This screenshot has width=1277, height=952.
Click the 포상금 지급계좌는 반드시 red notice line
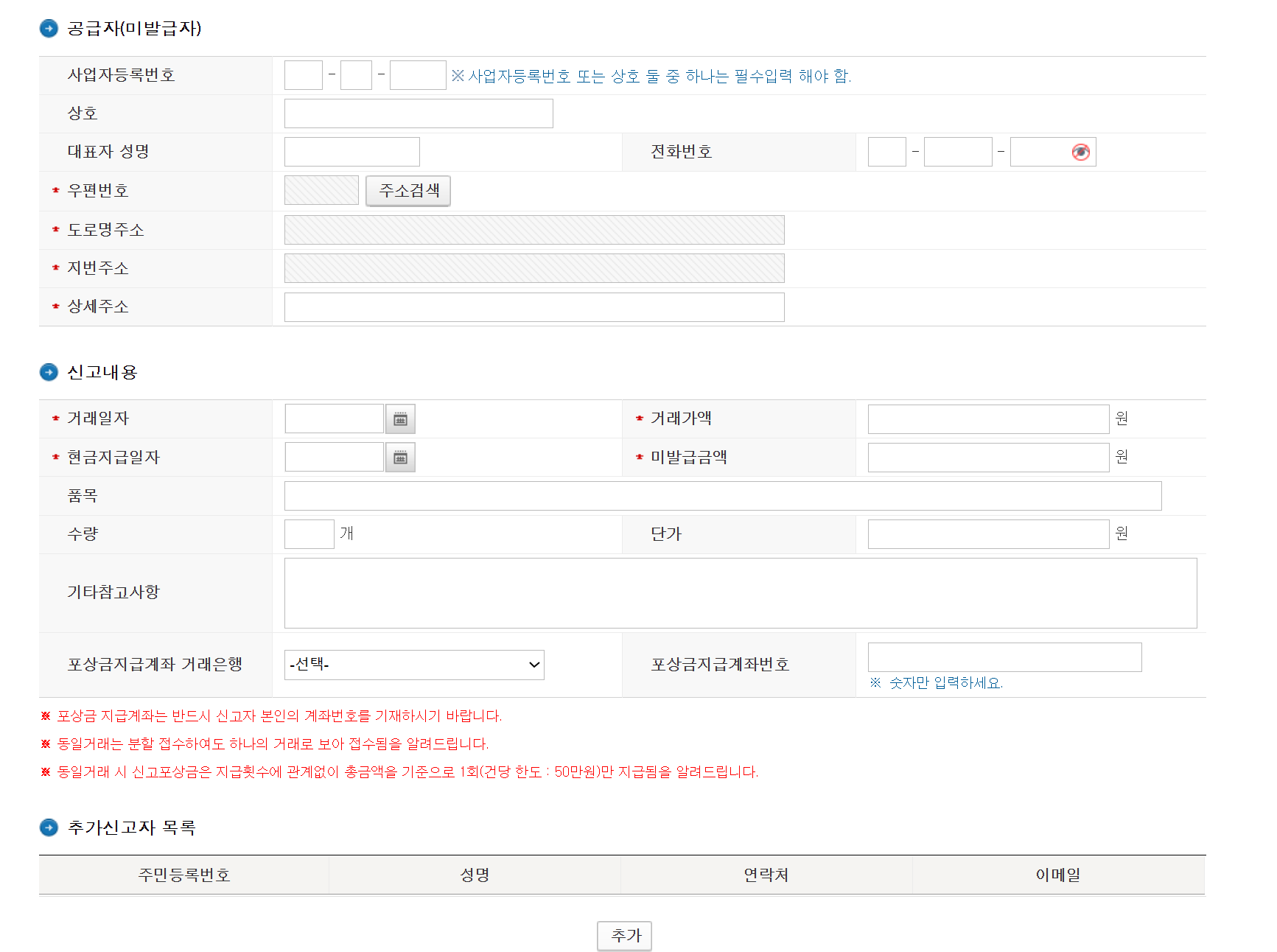(x=271, y=716)
